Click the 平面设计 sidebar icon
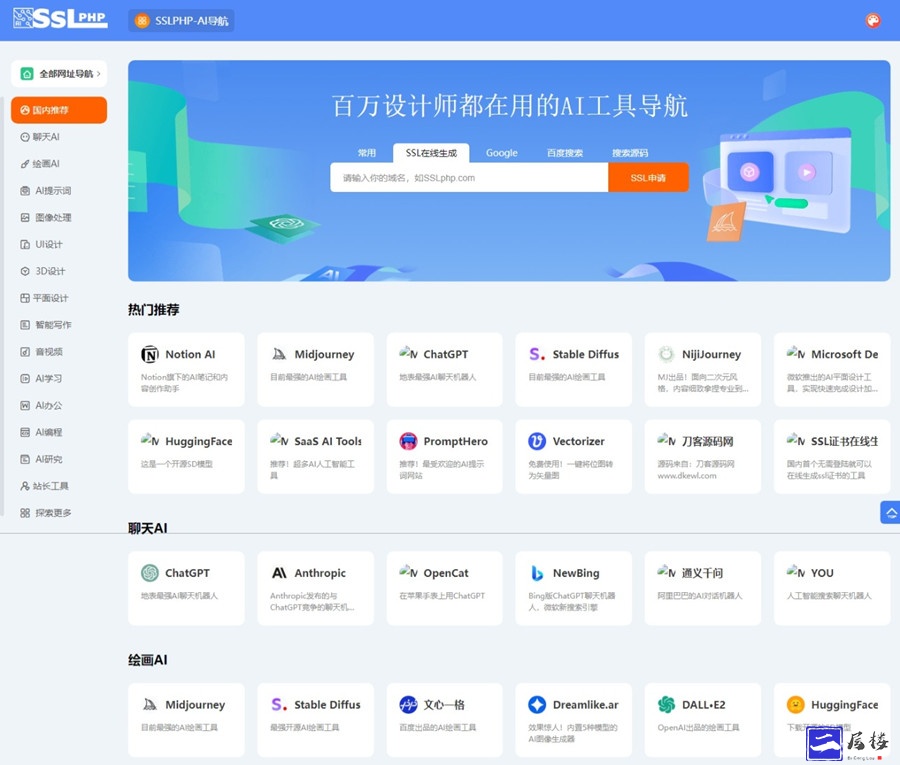 tap(25, 298)
